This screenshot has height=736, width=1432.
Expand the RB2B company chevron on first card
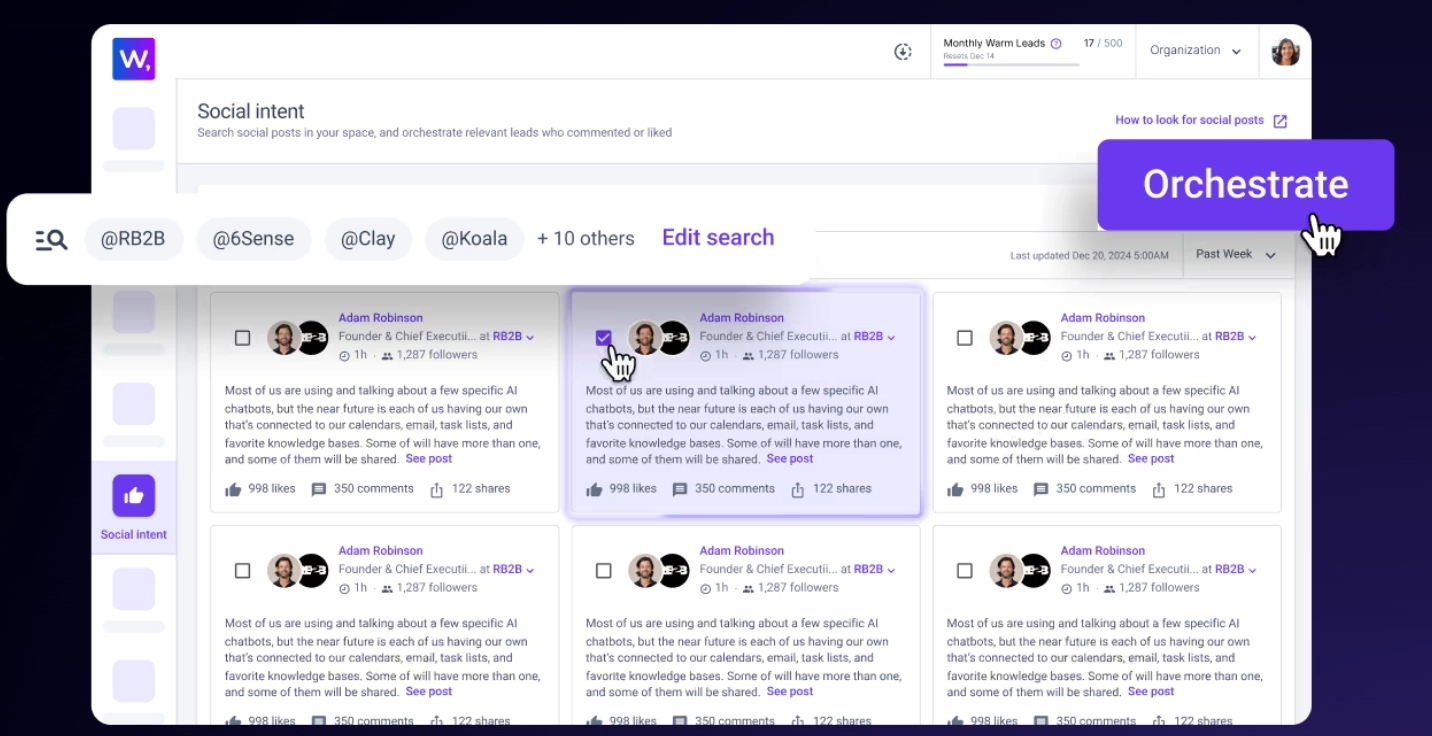click(530, 338)
